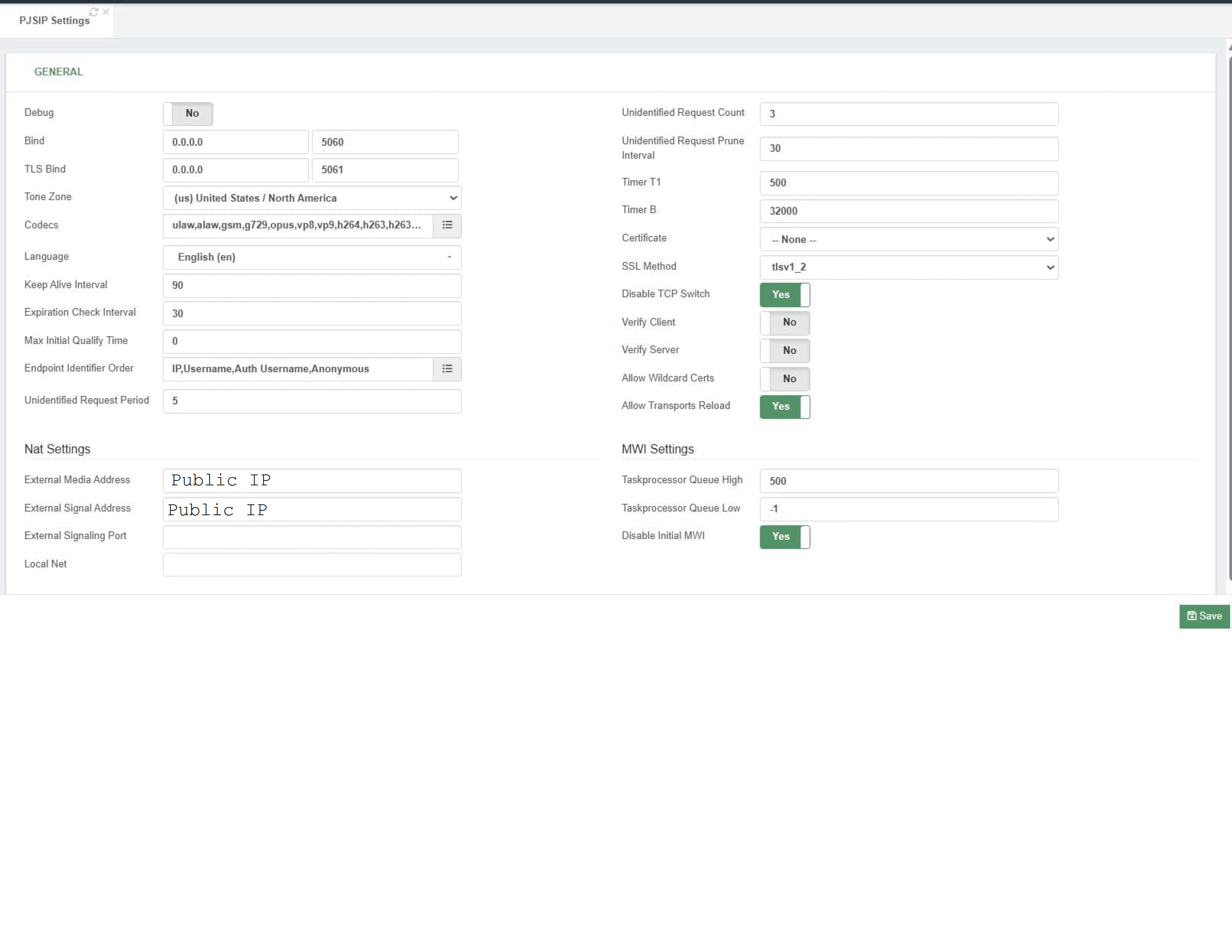Open the Tone Zone dropdown
Screen dimensions: 1232x952
pyautogui.click(x=312, y=198)
